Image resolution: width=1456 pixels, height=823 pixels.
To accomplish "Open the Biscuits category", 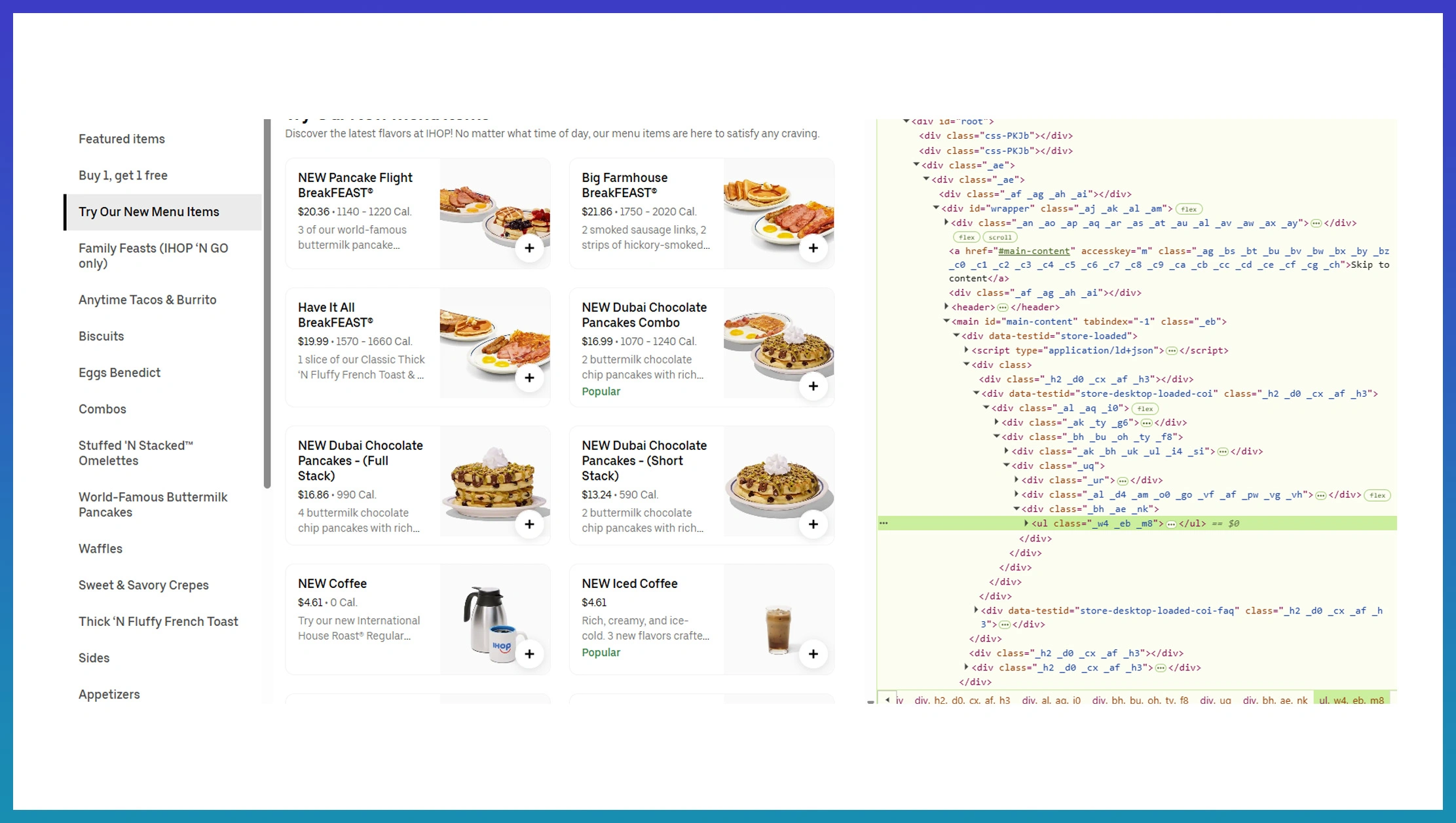I will tap(101, 337).
